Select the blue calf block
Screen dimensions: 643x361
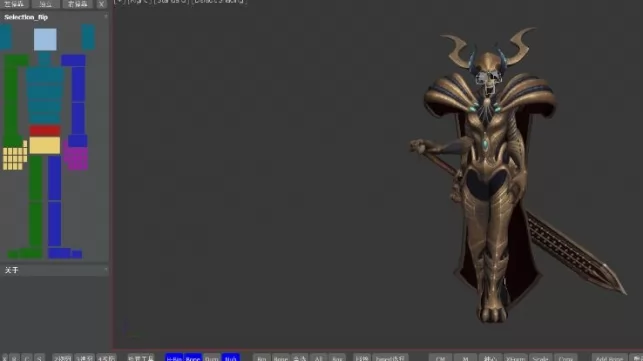[55, 224]
